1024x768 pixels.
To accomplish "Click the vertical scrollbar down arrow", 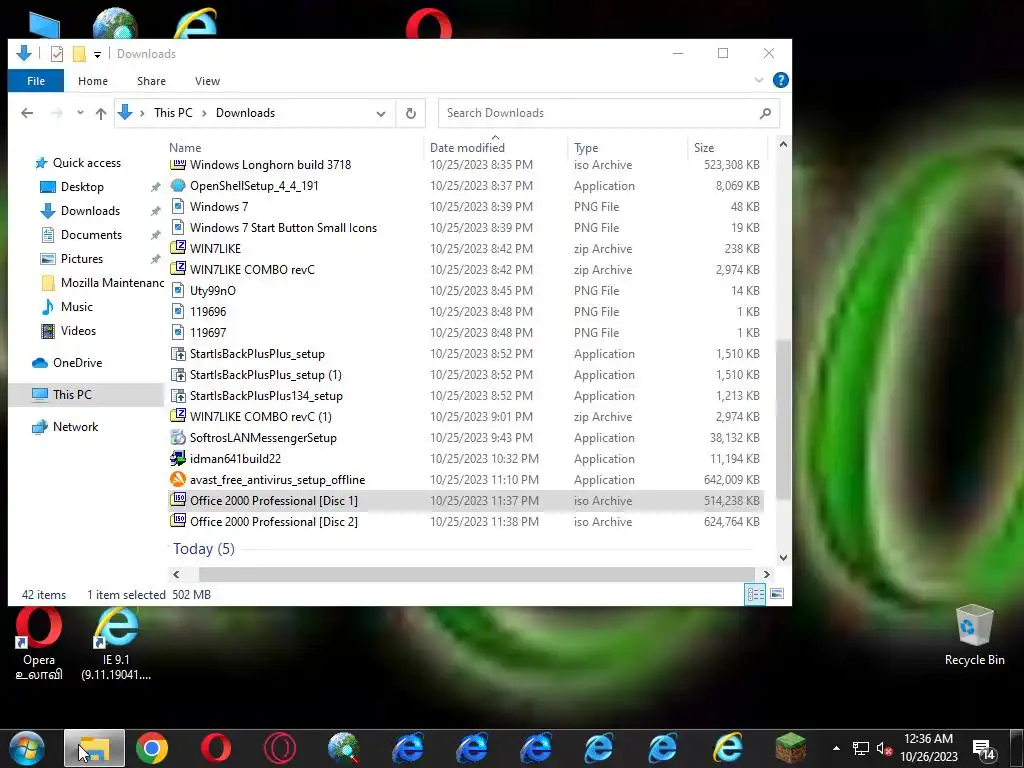I will (x=783, y=558).
